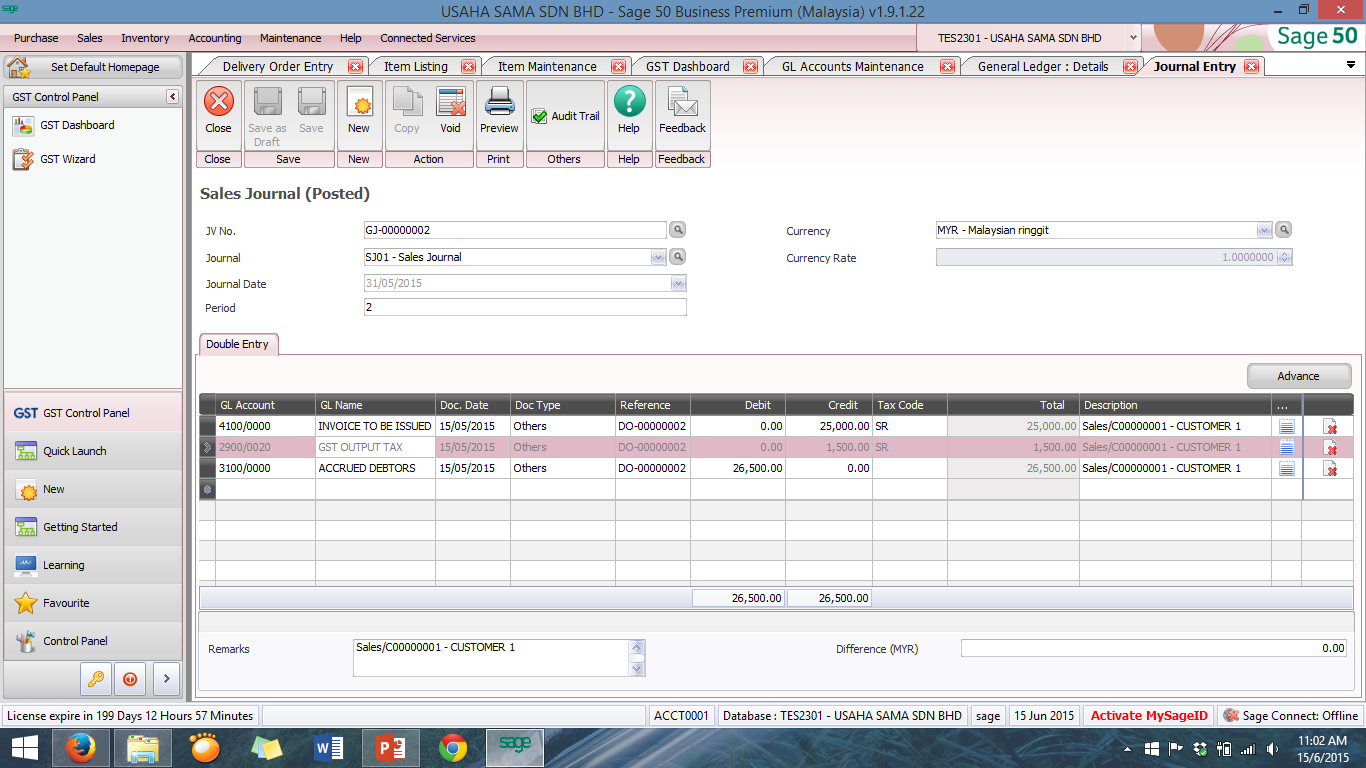Expand the Currency dropdown

(1265, 230)
